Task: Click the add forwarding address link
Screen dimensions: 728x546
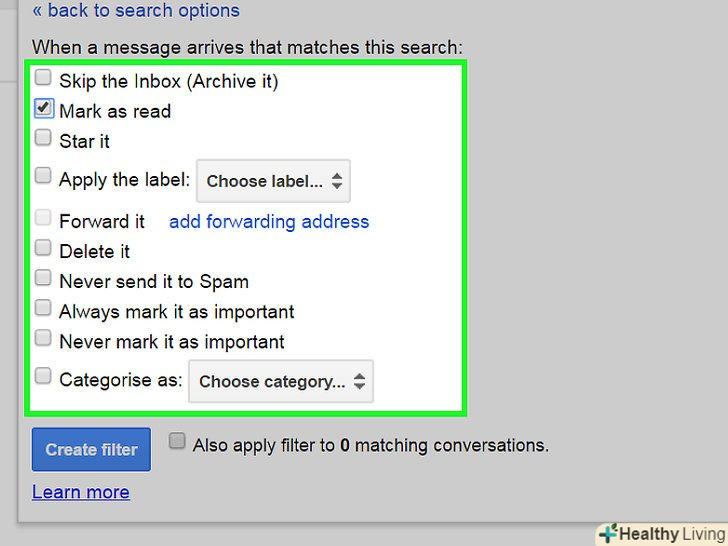Action: point(269,221)
